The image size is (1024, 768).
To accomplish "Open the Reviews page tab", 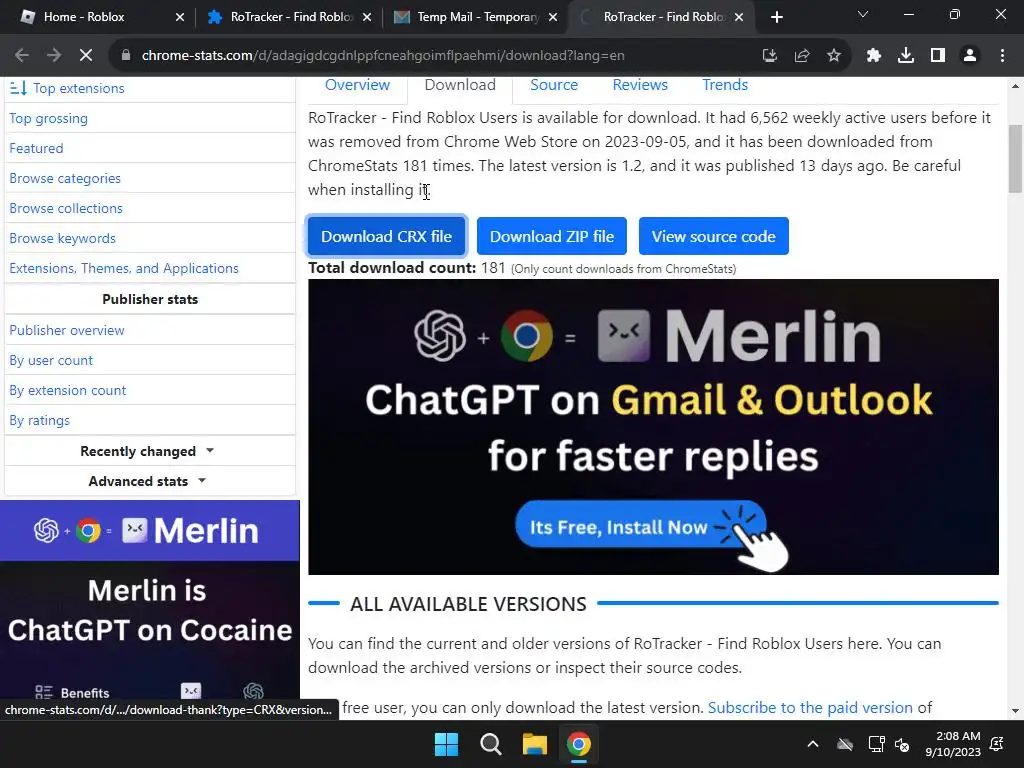I will 640,85.
